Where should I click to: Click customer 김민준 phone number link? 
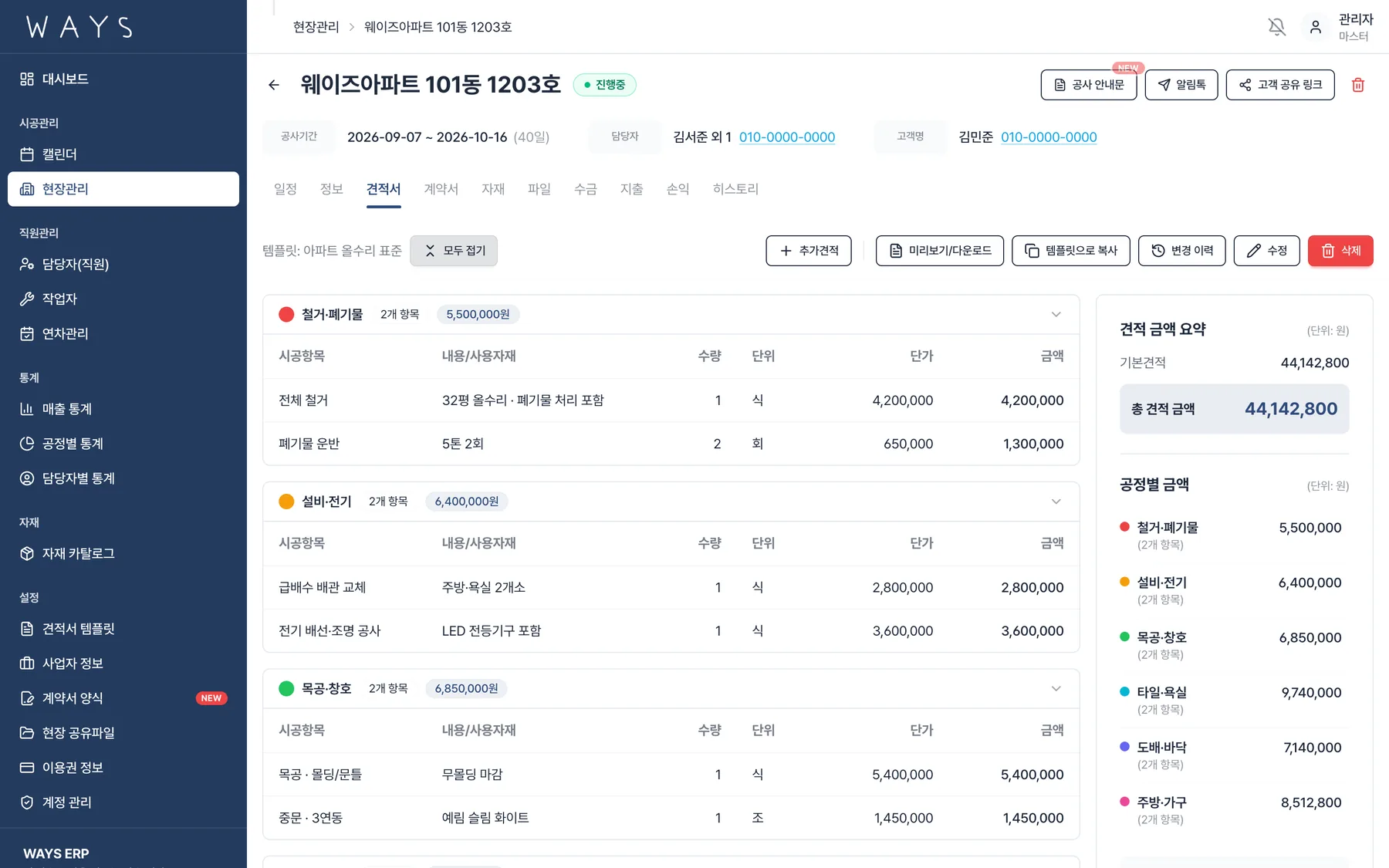[x=1049, y=137]
